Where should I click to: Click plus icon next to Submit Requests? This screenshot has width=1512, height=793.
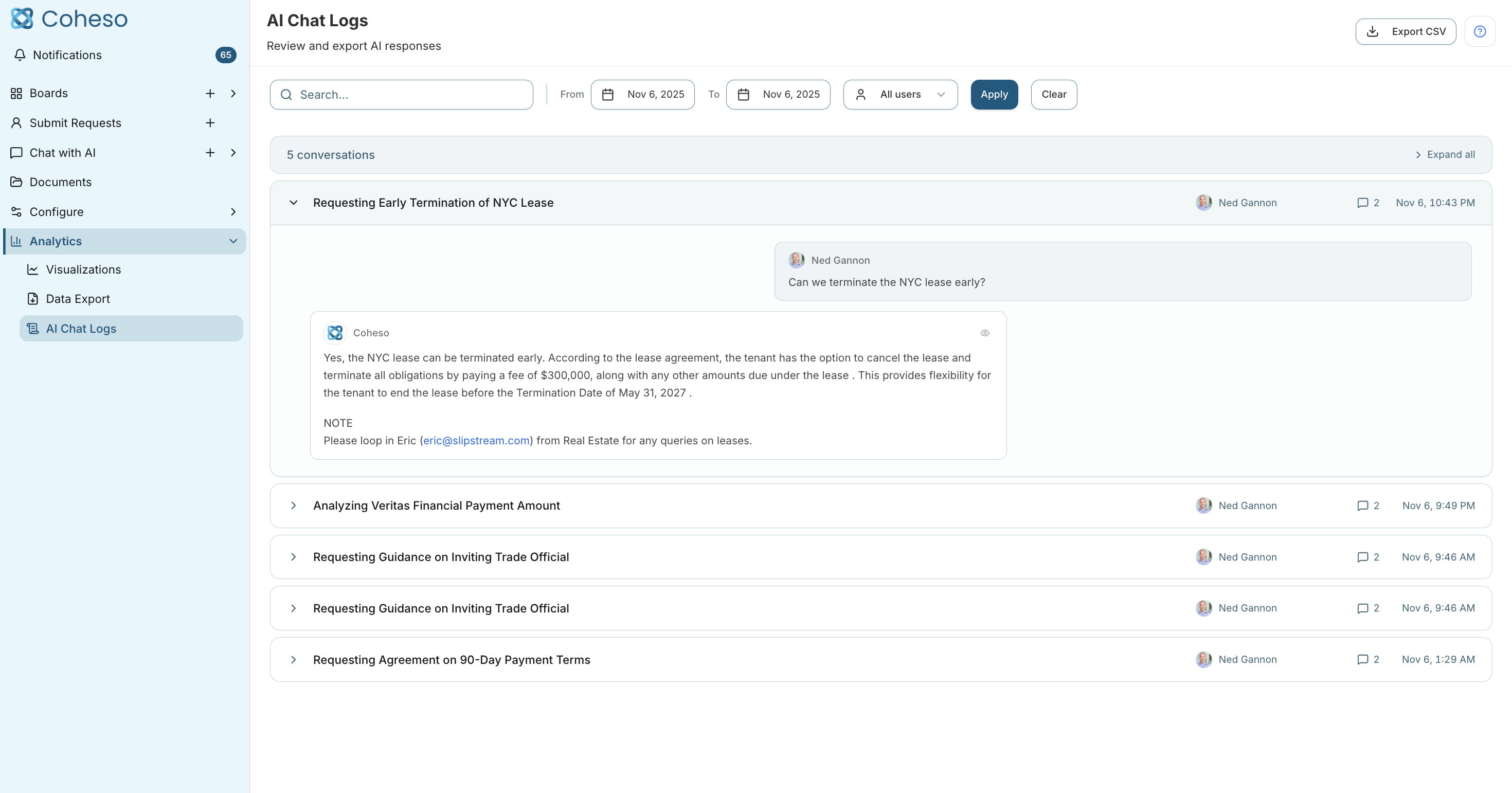coord(209,123)
